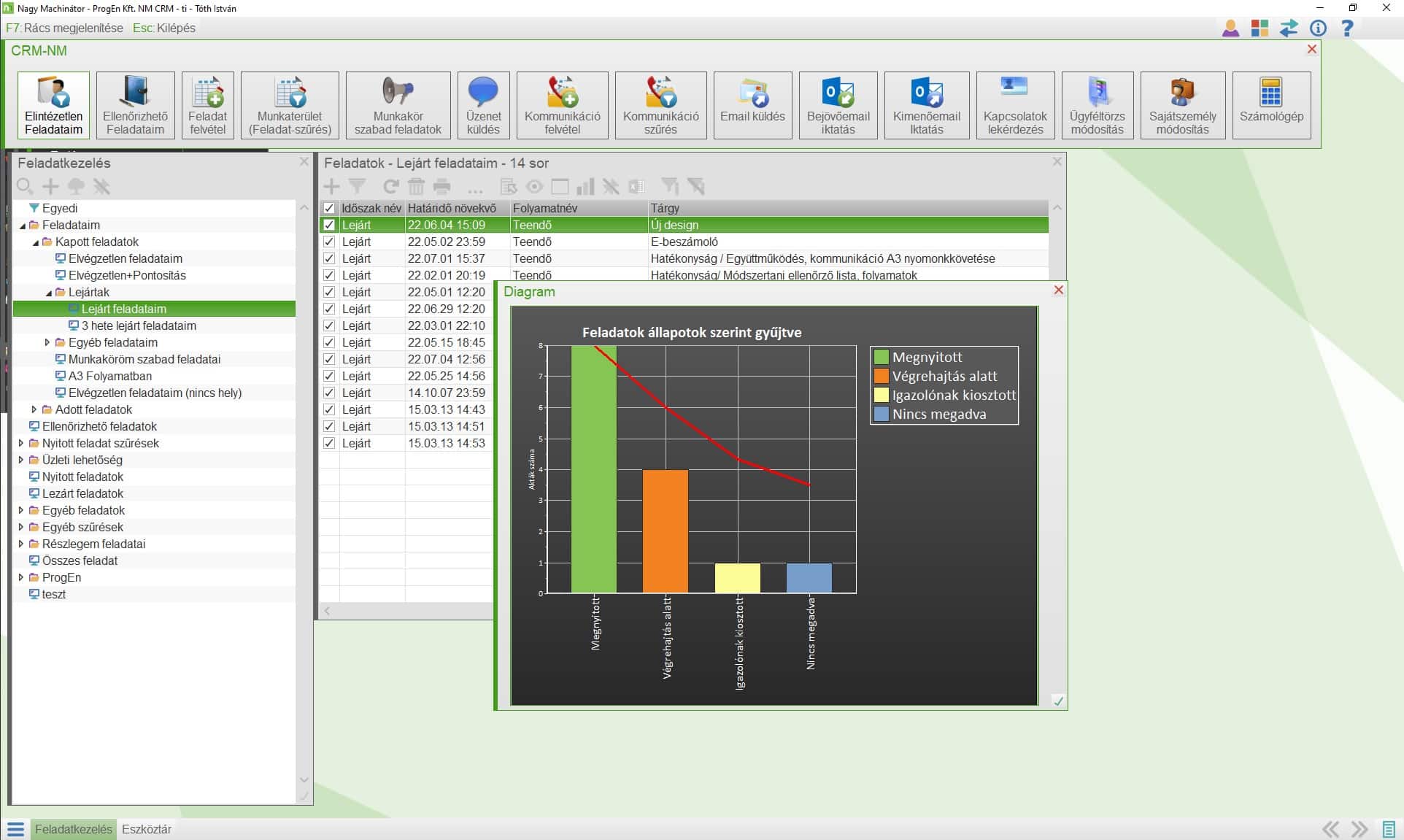Click the trash delete icon in task list

tap(416, 187)
